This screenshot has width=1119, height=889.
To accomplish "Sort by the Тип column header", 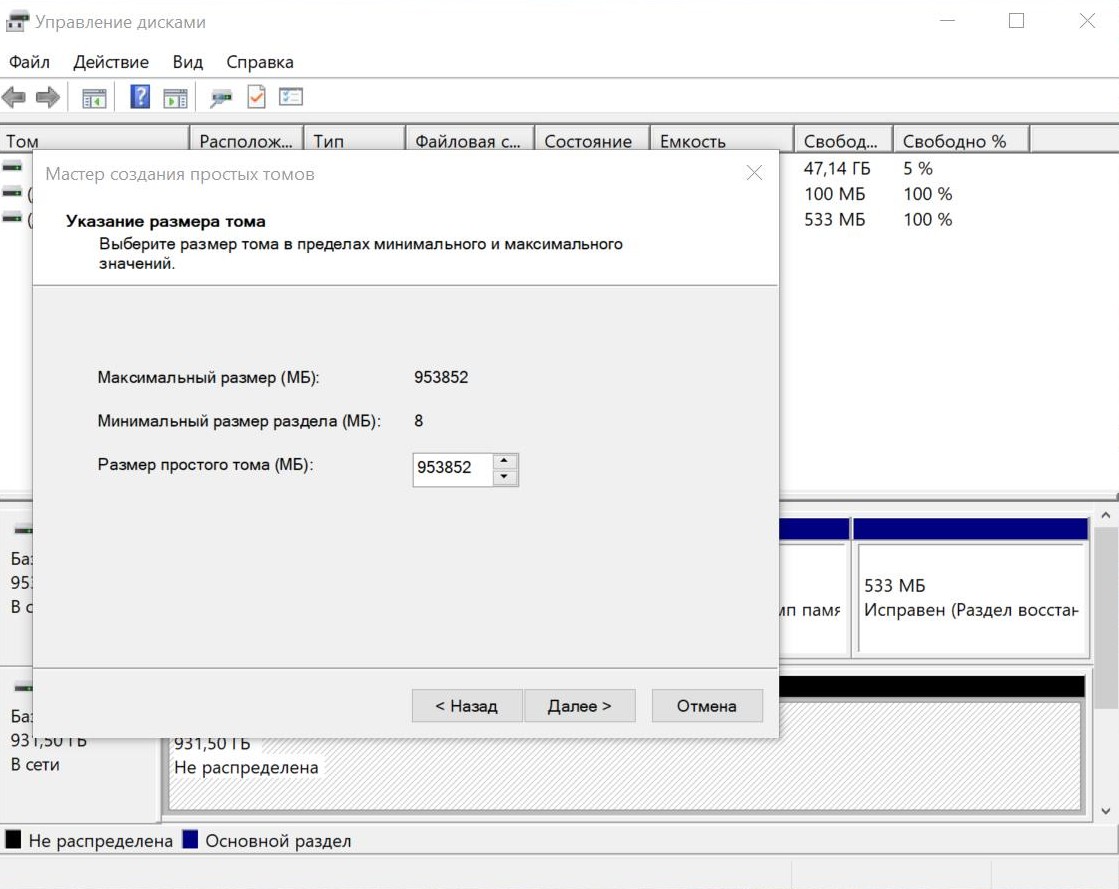I will coord(355,141).
